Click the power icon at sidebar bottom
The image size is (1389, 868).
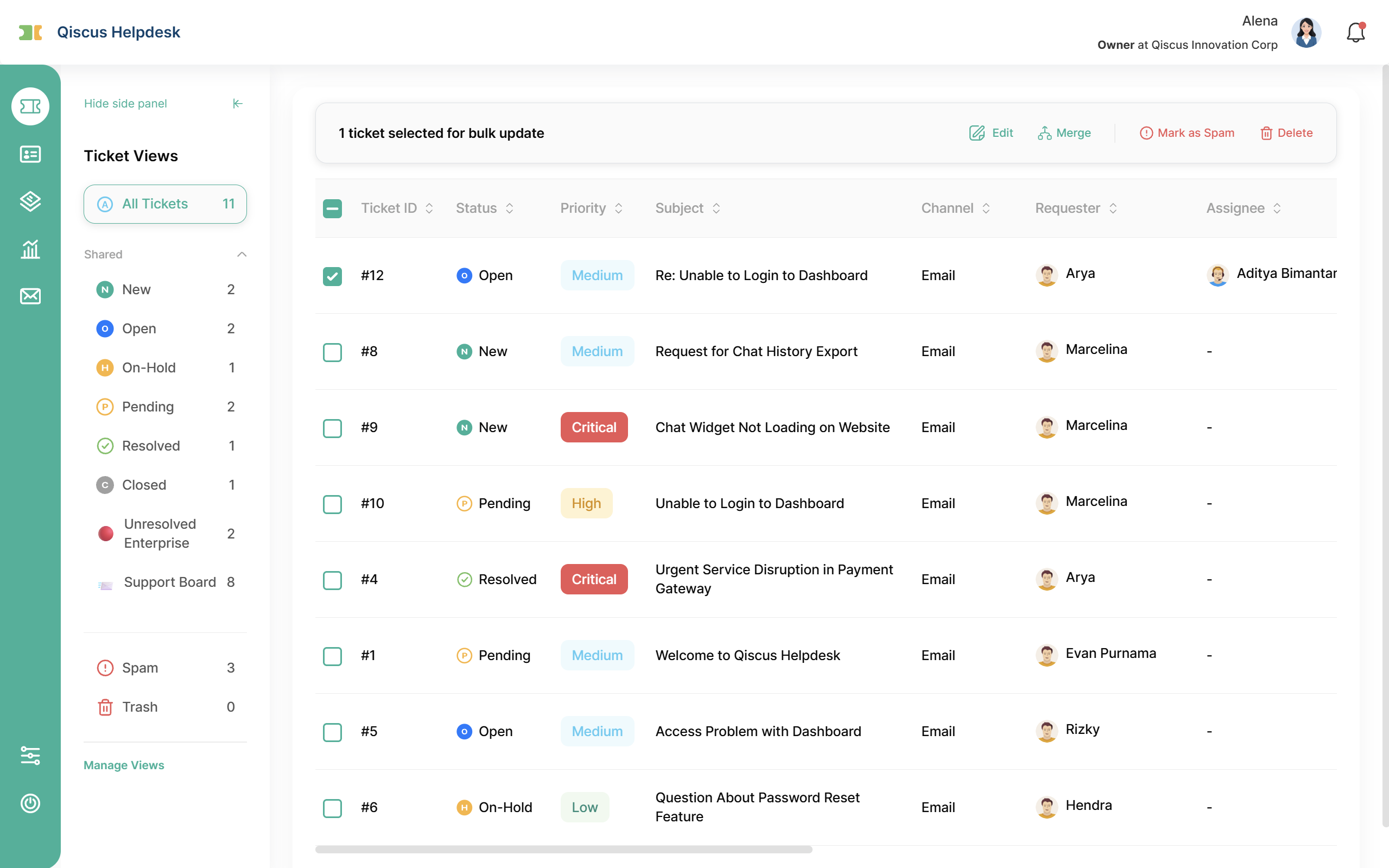30,803
